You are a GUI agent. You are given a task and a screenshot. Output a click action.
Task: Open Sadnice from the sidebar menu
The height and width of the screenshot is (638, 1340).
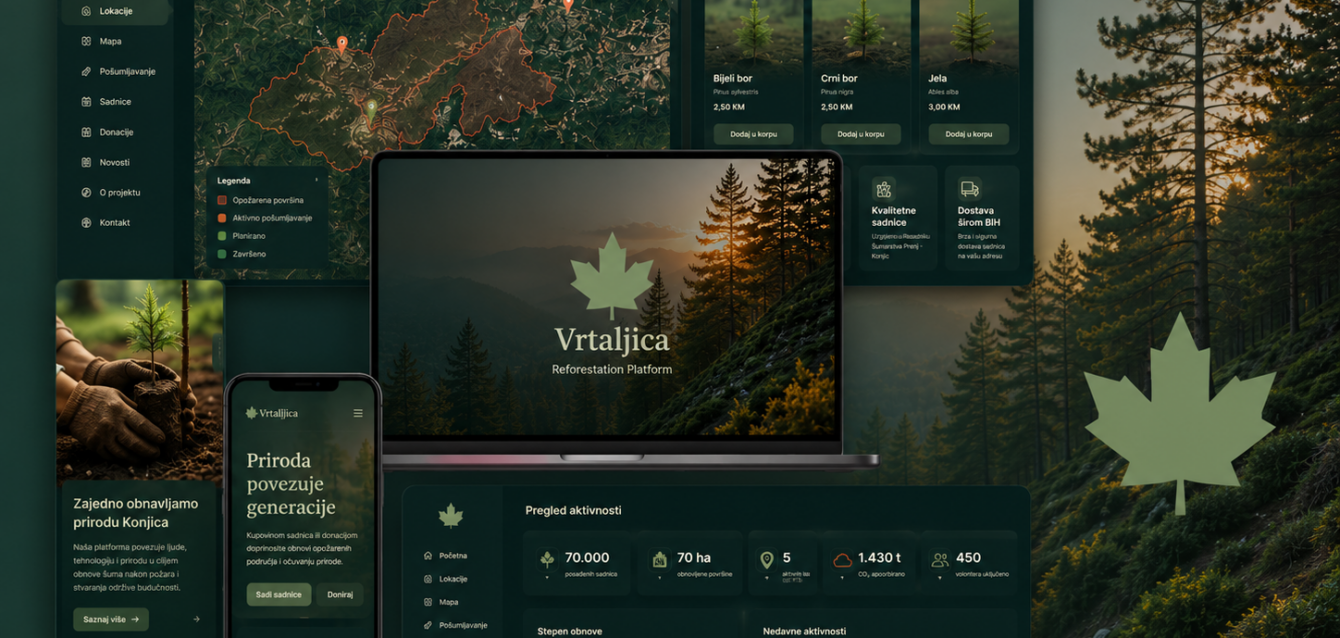tap(115, 102)
